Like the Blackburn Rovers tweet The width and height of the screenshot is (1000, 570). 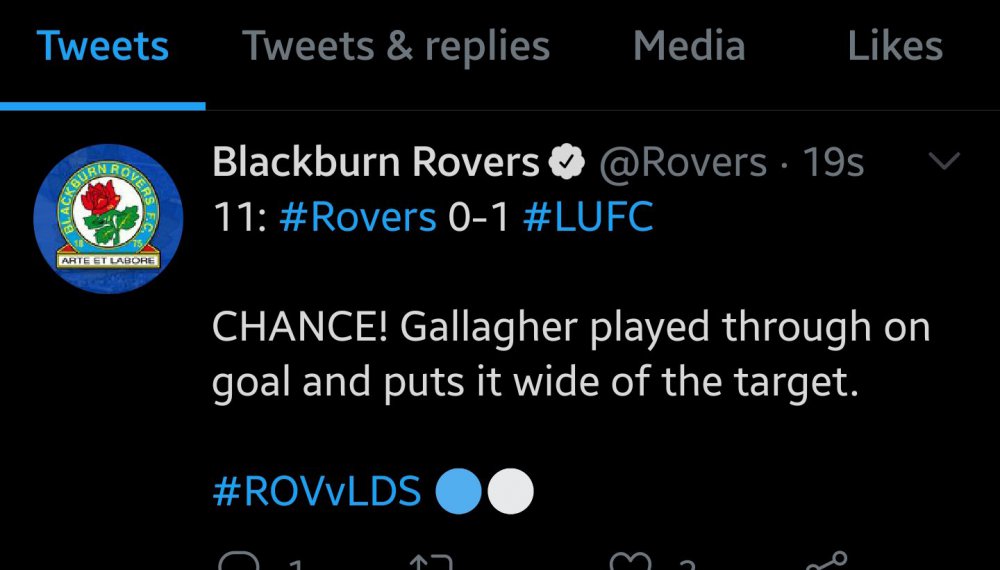632,562
